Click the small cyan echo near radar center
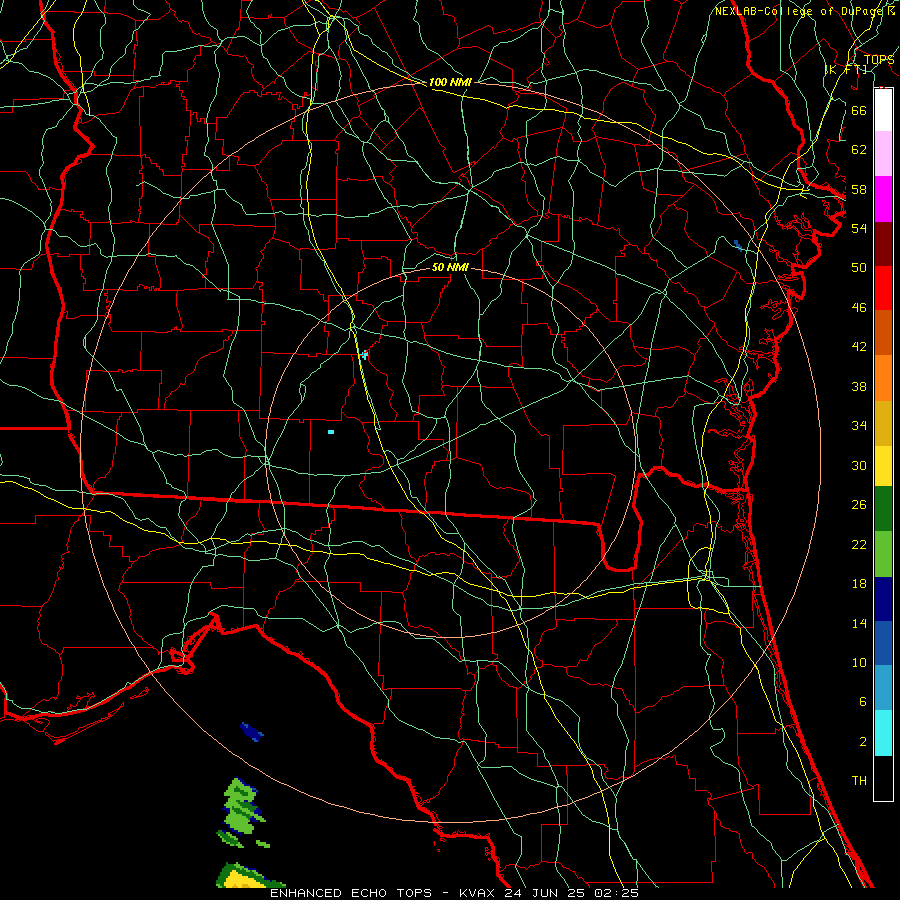The width and height of the screenshot is (900, 900). 364,355
